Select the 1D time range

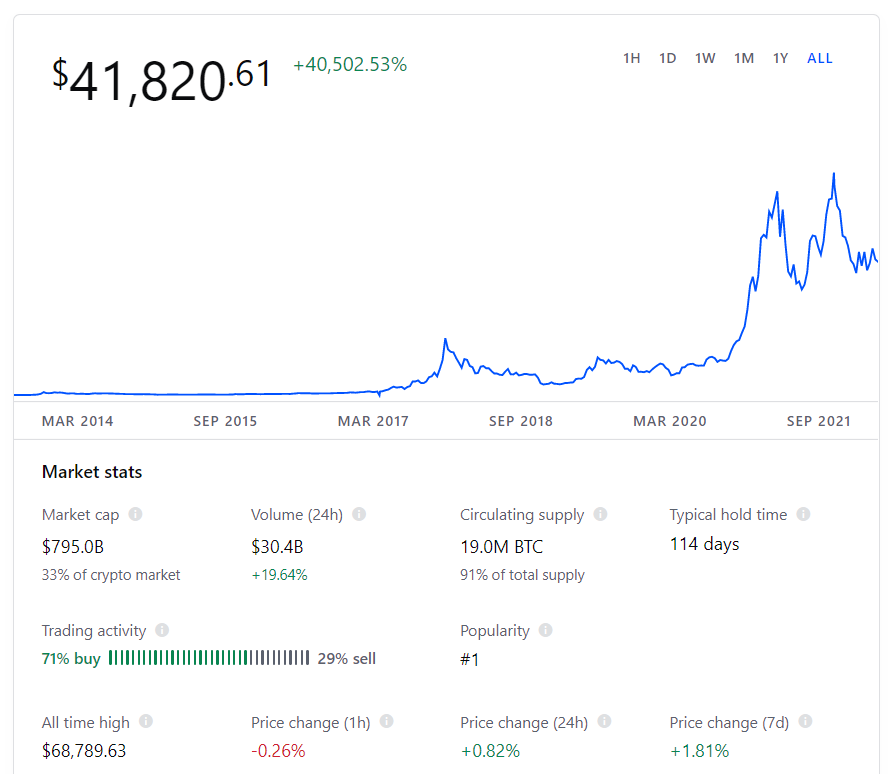(x=667, y=58)
